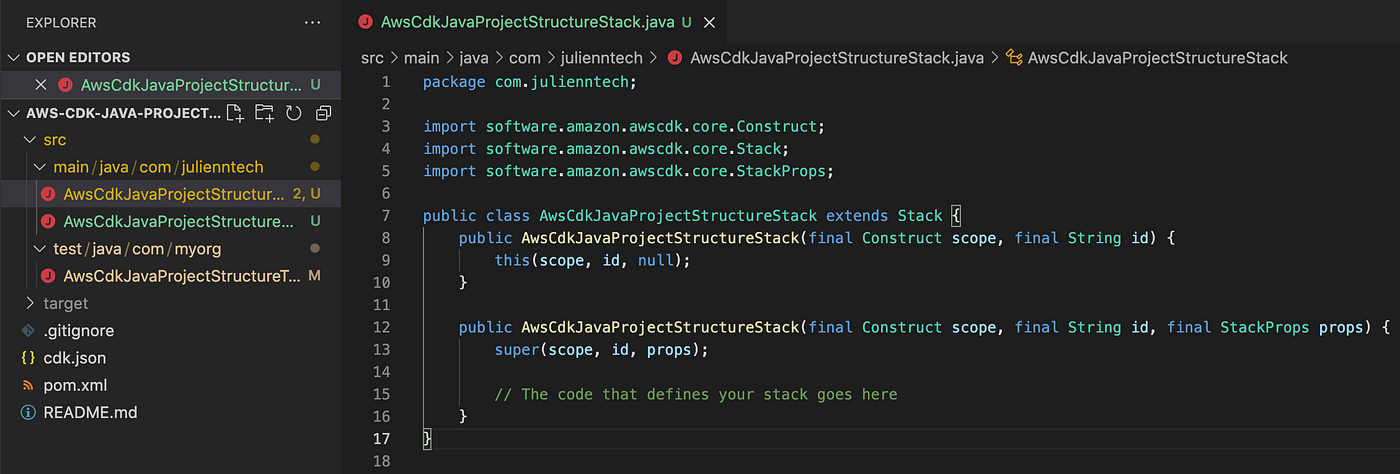Refresh the explorer tree

tap(294, 113)
